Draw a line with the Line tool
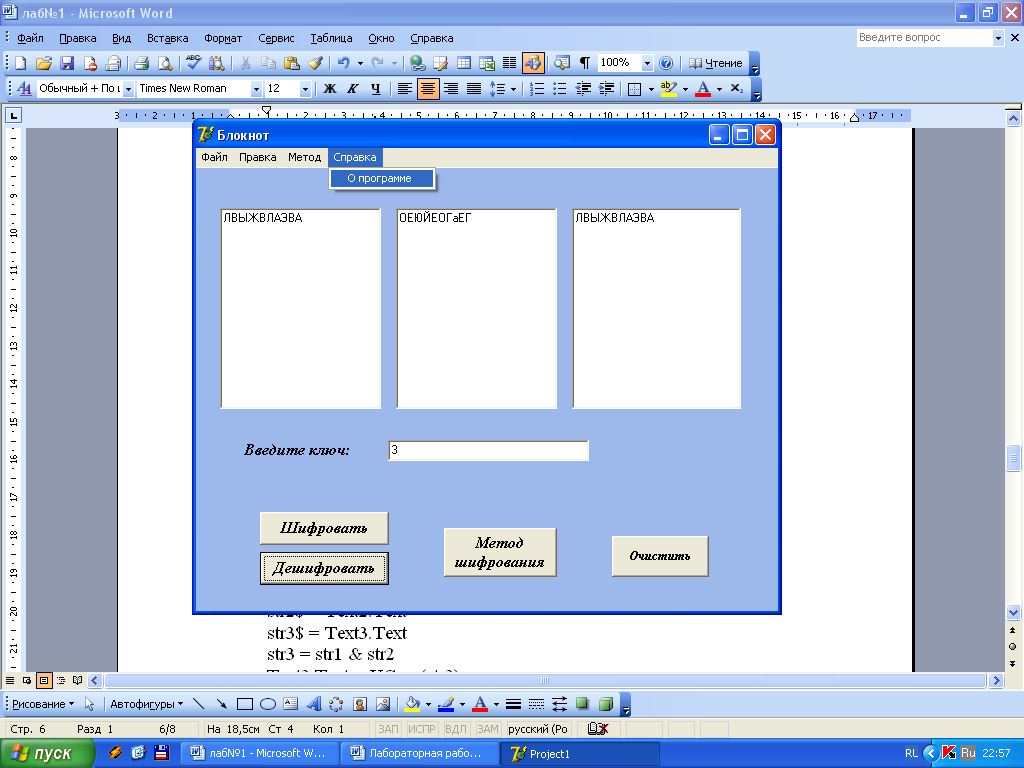This screenshot has width=1024, height=768. point(199,704)
